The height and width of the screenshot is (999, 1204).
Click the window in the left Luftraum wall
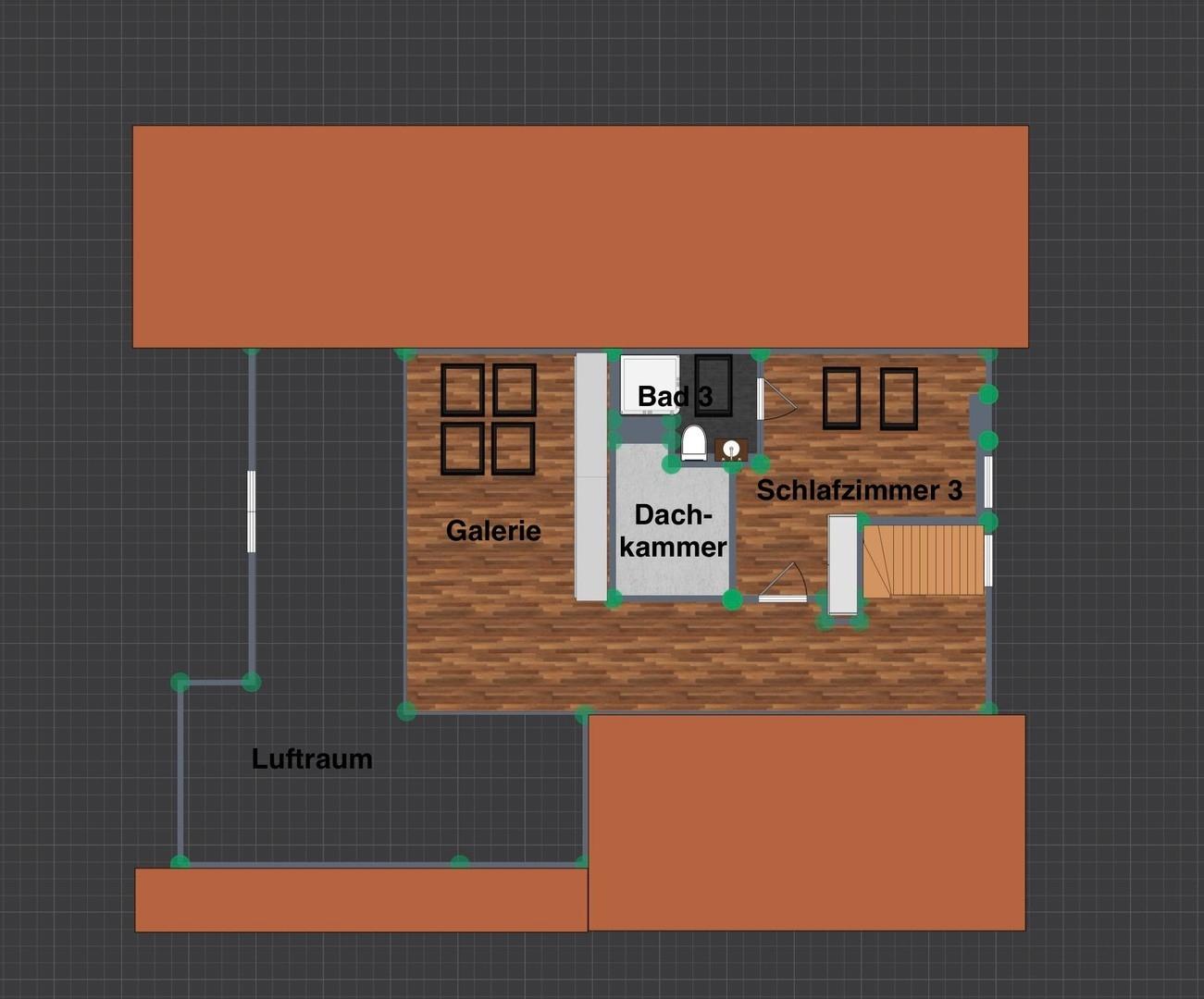(x=250, y=512)
